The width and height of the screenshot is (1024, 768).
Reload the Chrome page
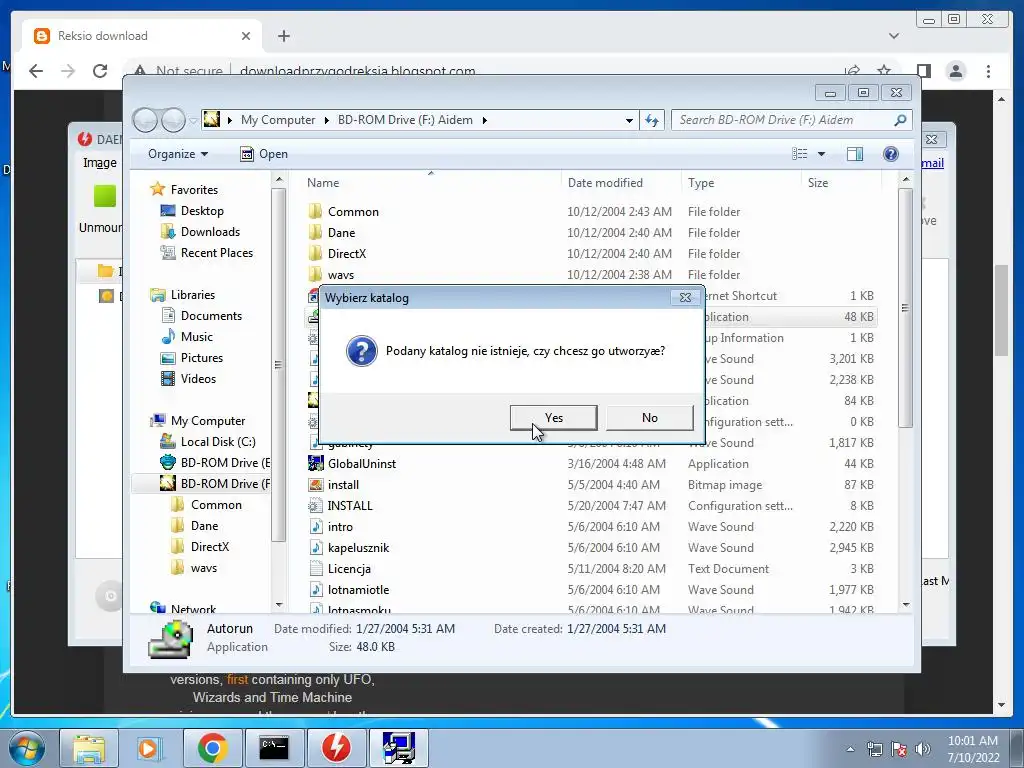[x=100, y=71]
